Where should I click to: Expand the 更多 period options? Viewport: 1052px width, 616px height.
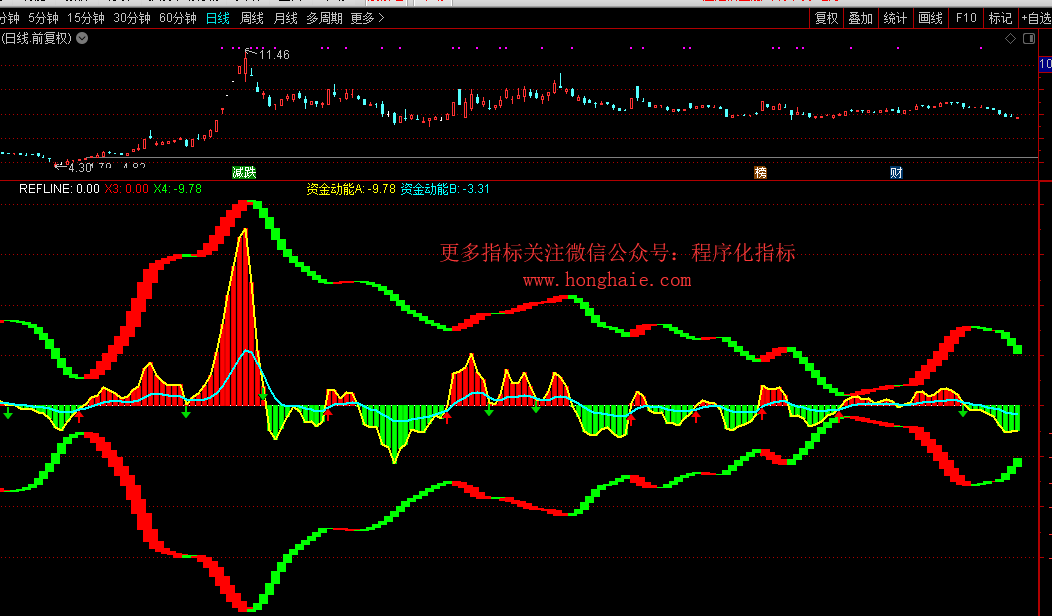tap(367, 18)
